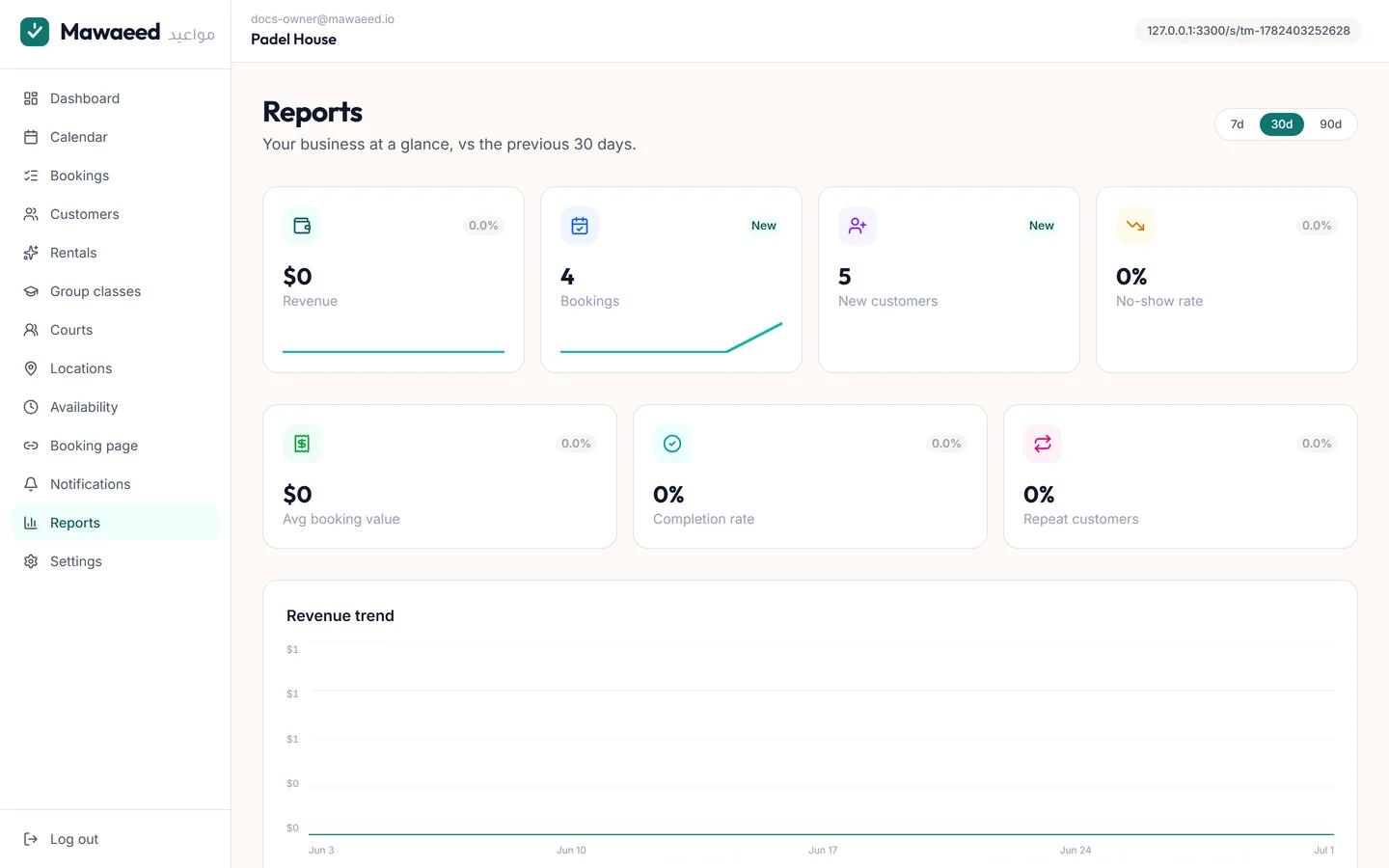Click the Log out link
The image size is (1389, 868).
coord(116,839)
